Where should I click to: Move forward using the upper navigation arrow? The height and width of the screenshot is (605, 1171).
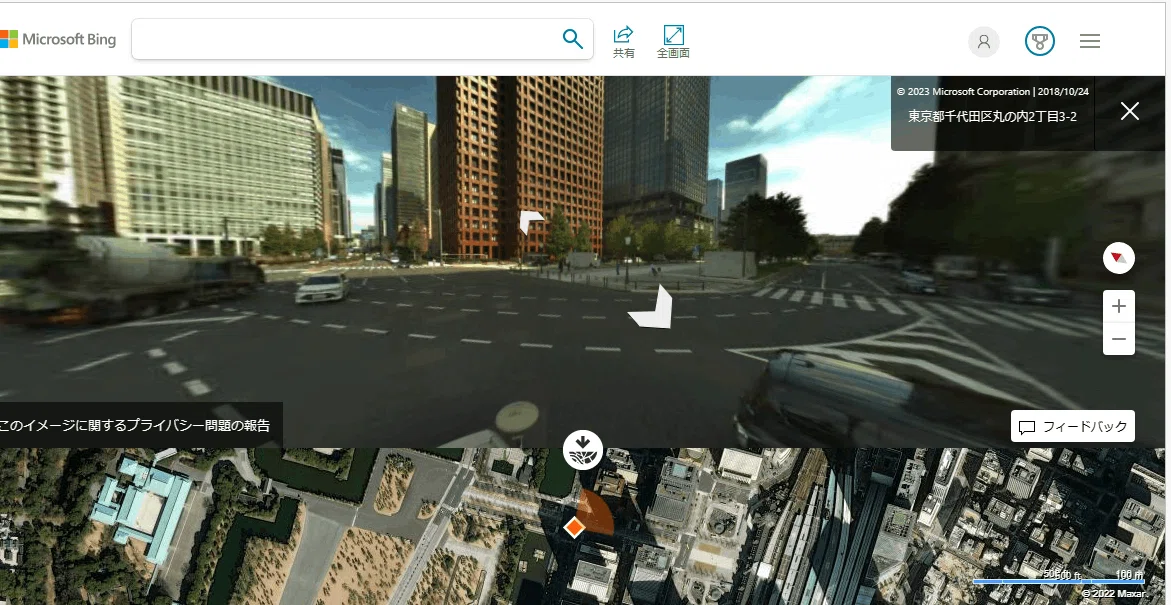click(x=529, y=222)
